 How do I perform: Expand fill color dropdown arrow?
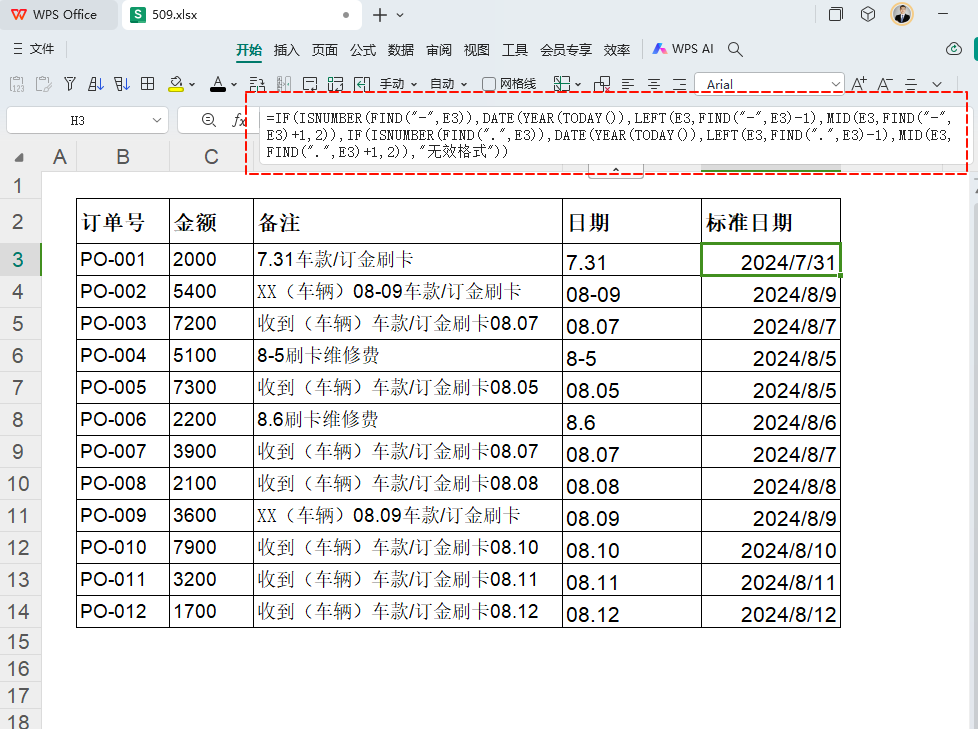pos(192,84)
